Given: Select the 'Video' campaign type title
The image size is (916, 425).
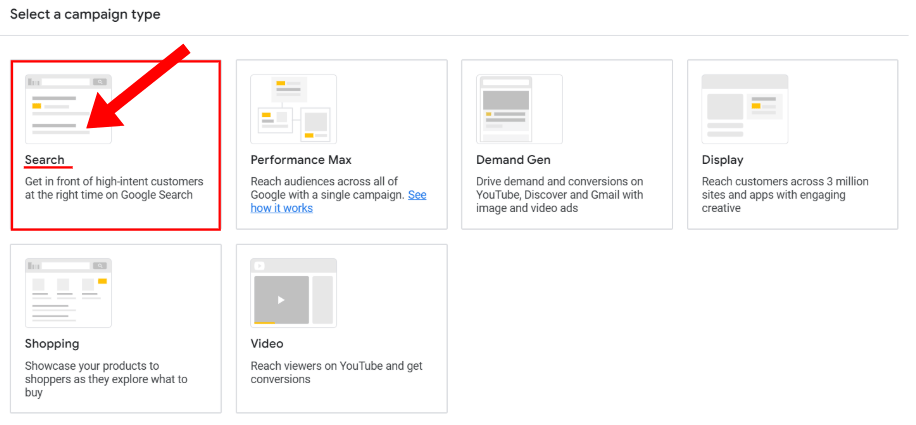Looking at the screenshot, I should pyautogui.click(x=267, y=344).
